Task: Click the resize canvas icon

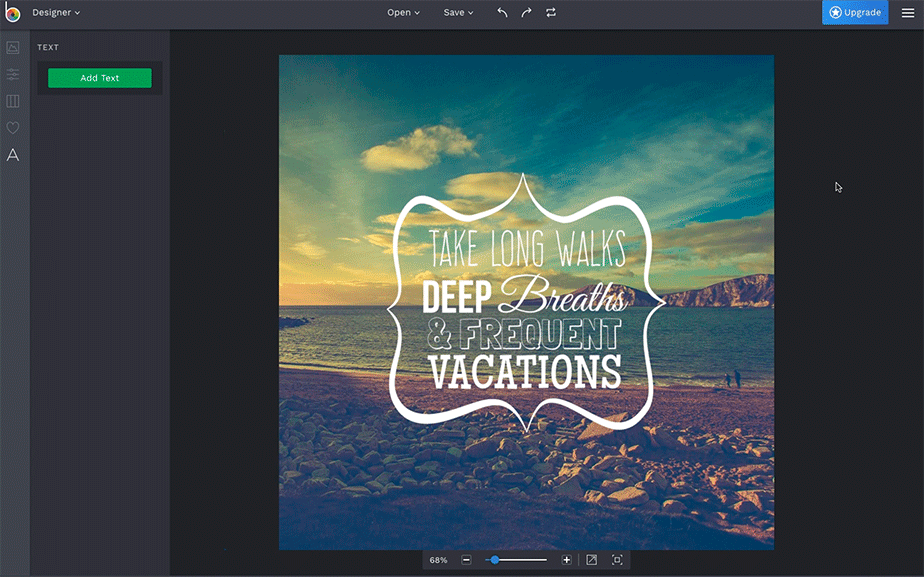Action: coord(592,560)
